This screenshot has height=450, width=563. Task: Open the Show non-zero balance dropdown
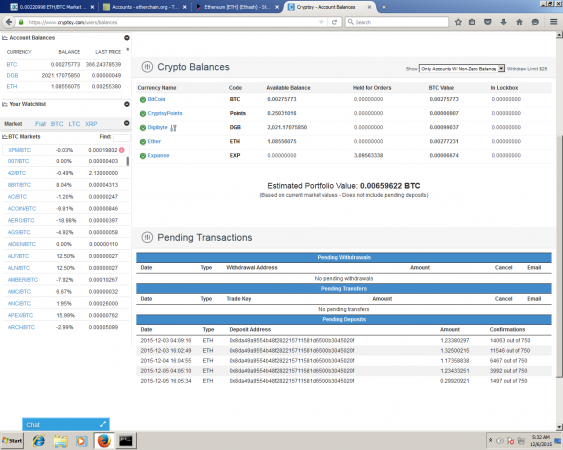(x=462, y=69)
